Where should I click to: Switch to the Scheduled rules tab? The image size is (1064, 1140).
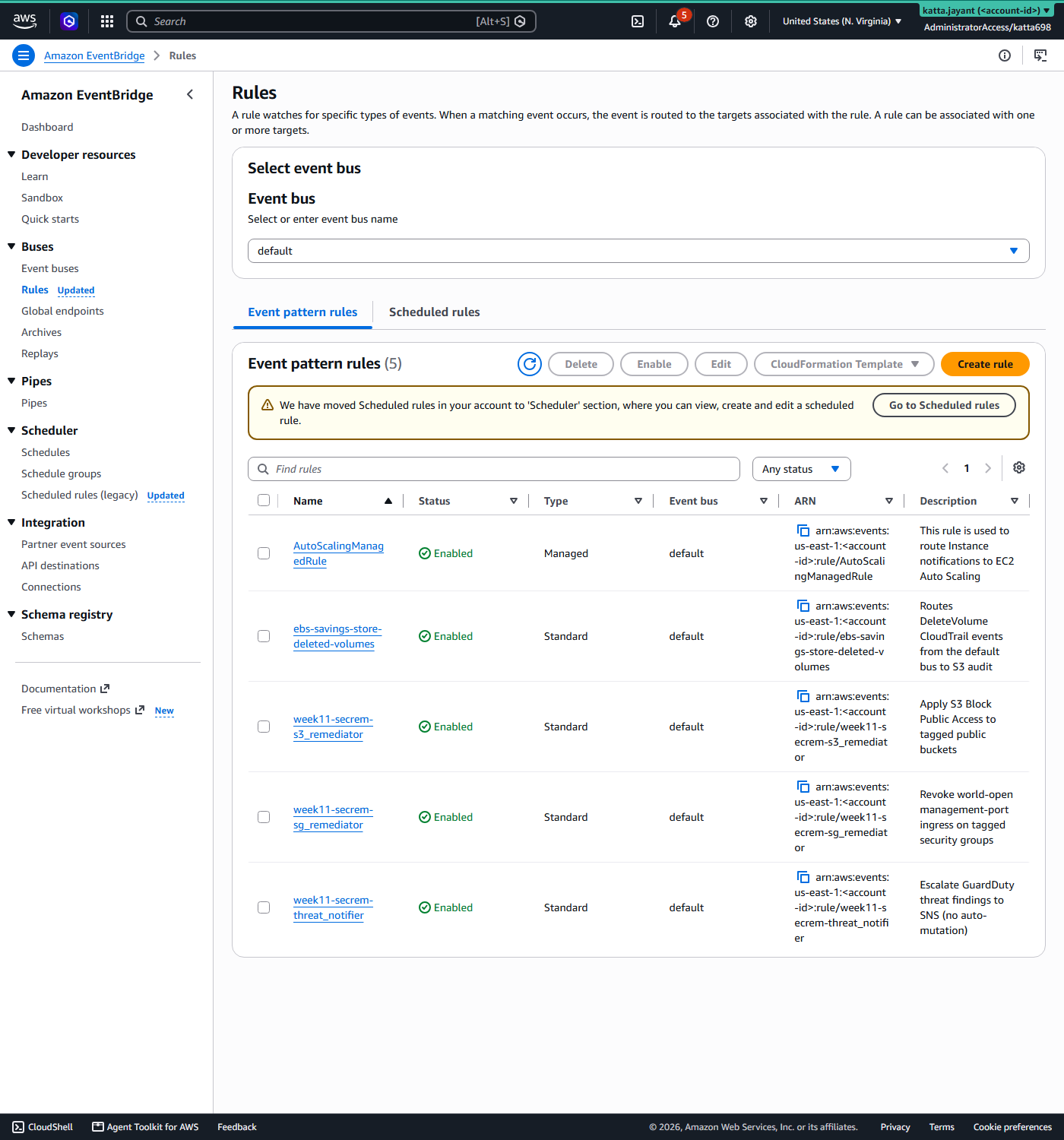(x=434, y=312)
